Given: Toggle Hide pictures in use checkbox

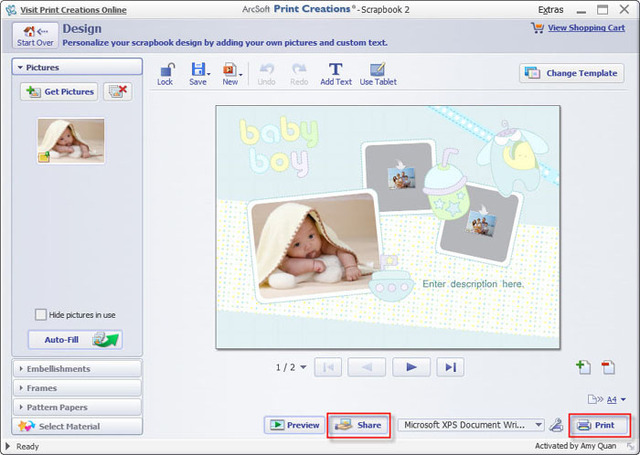Looking at the screenshot, I should (40, 315).
